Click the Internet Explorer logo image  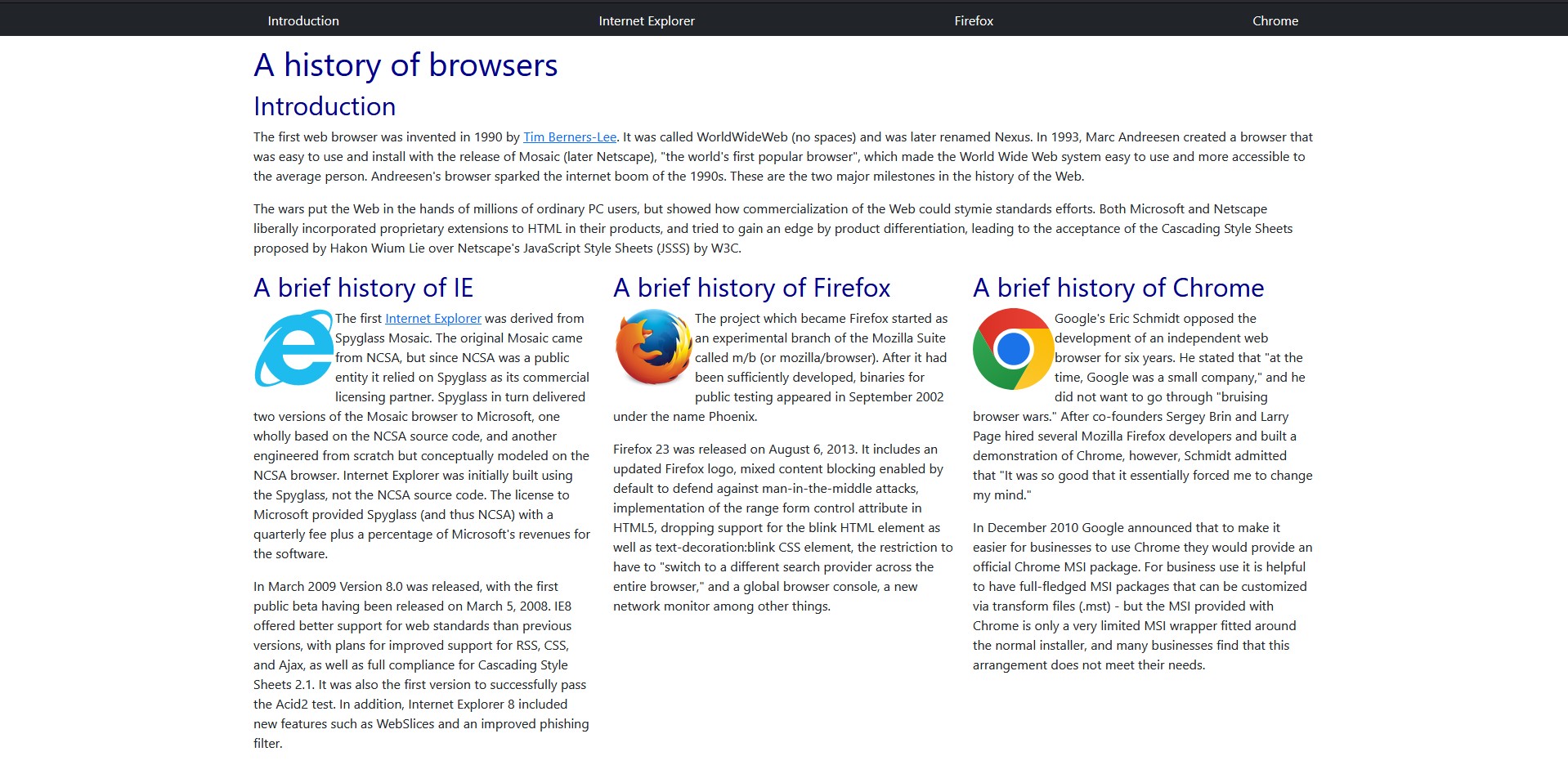tap(293, 349)
